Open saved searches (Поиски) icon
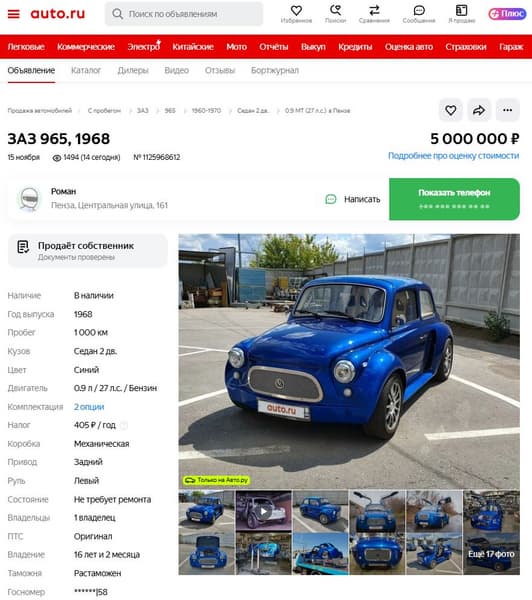Viewport: 532px width, 600px height. click(x=336, y=10)
